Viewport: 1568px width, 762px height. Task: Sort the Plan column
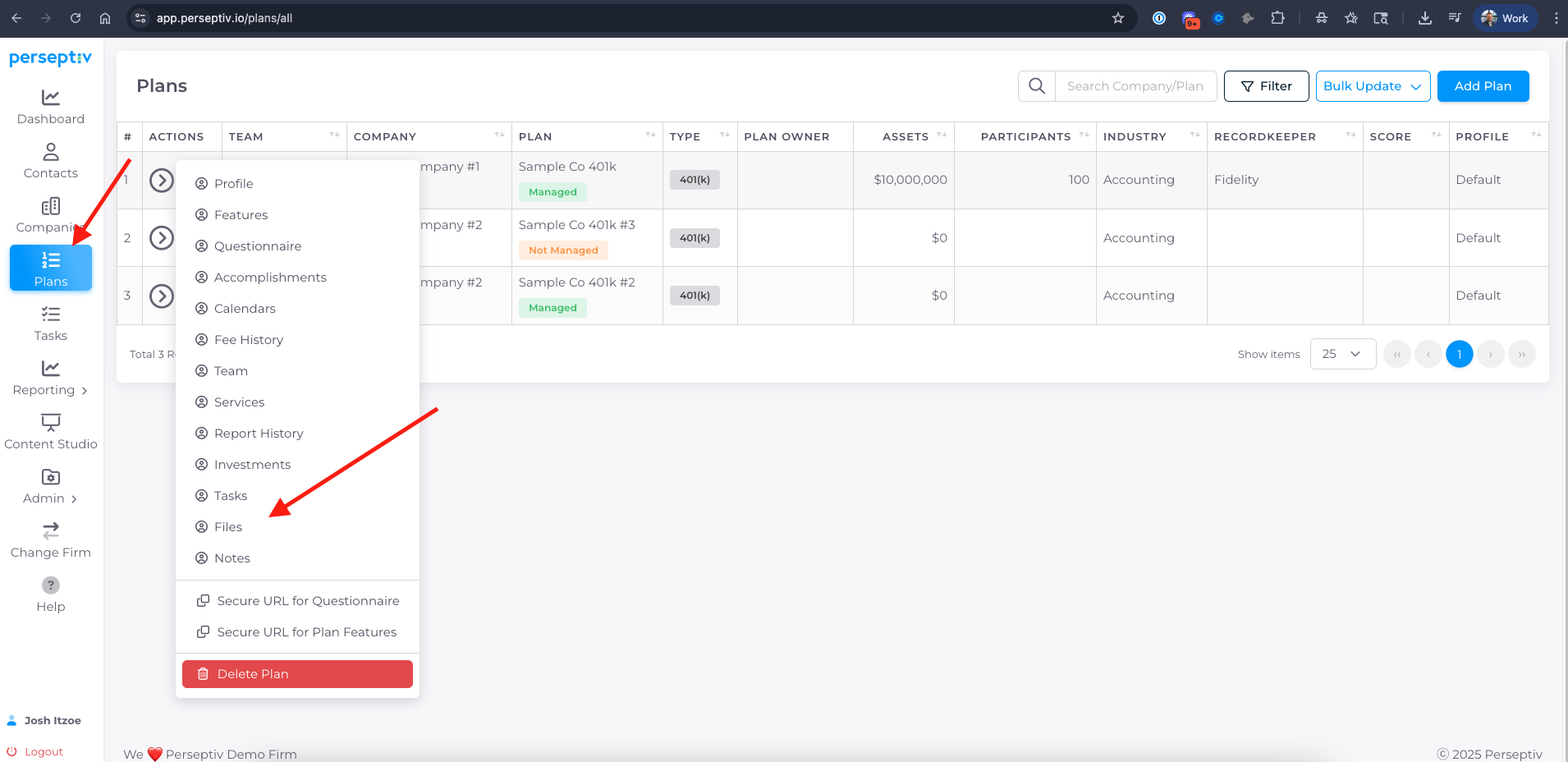coord(650,135)
